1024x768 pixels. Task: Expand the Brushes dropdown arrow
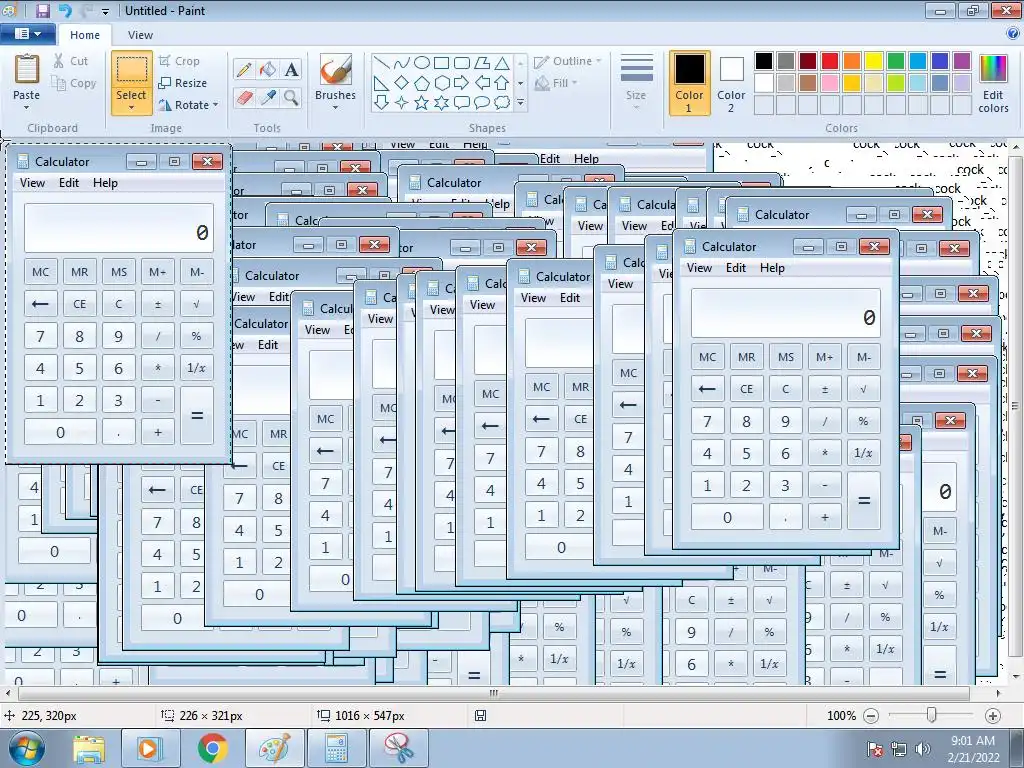[336, 107]
